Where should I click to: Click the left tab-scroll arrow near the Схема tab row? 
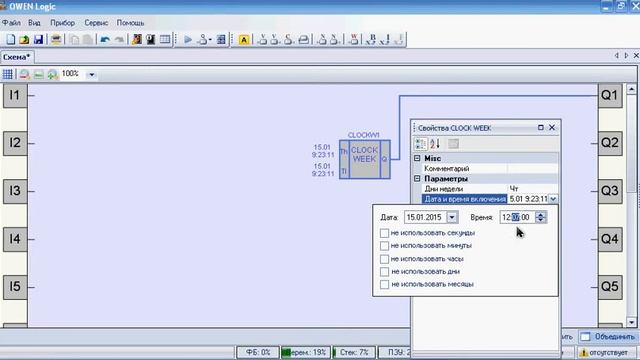(617, 56)
